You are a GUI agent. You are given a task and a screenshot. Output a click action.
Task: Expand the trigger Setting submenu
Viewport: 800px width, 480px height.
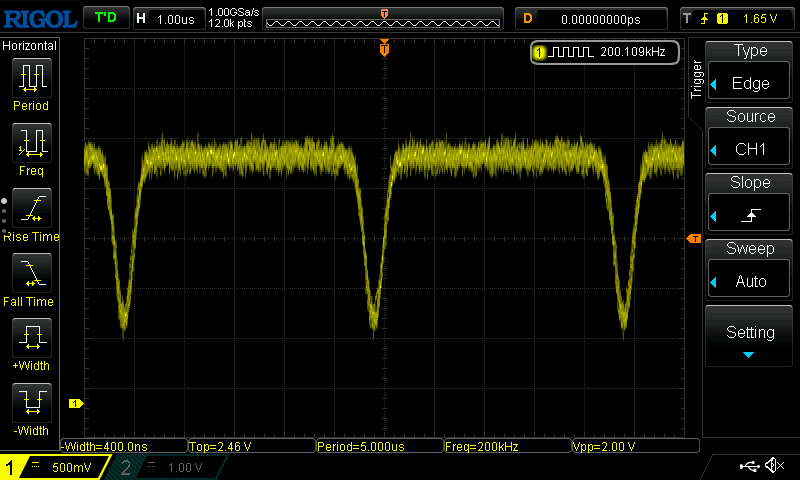coord(749,336)
